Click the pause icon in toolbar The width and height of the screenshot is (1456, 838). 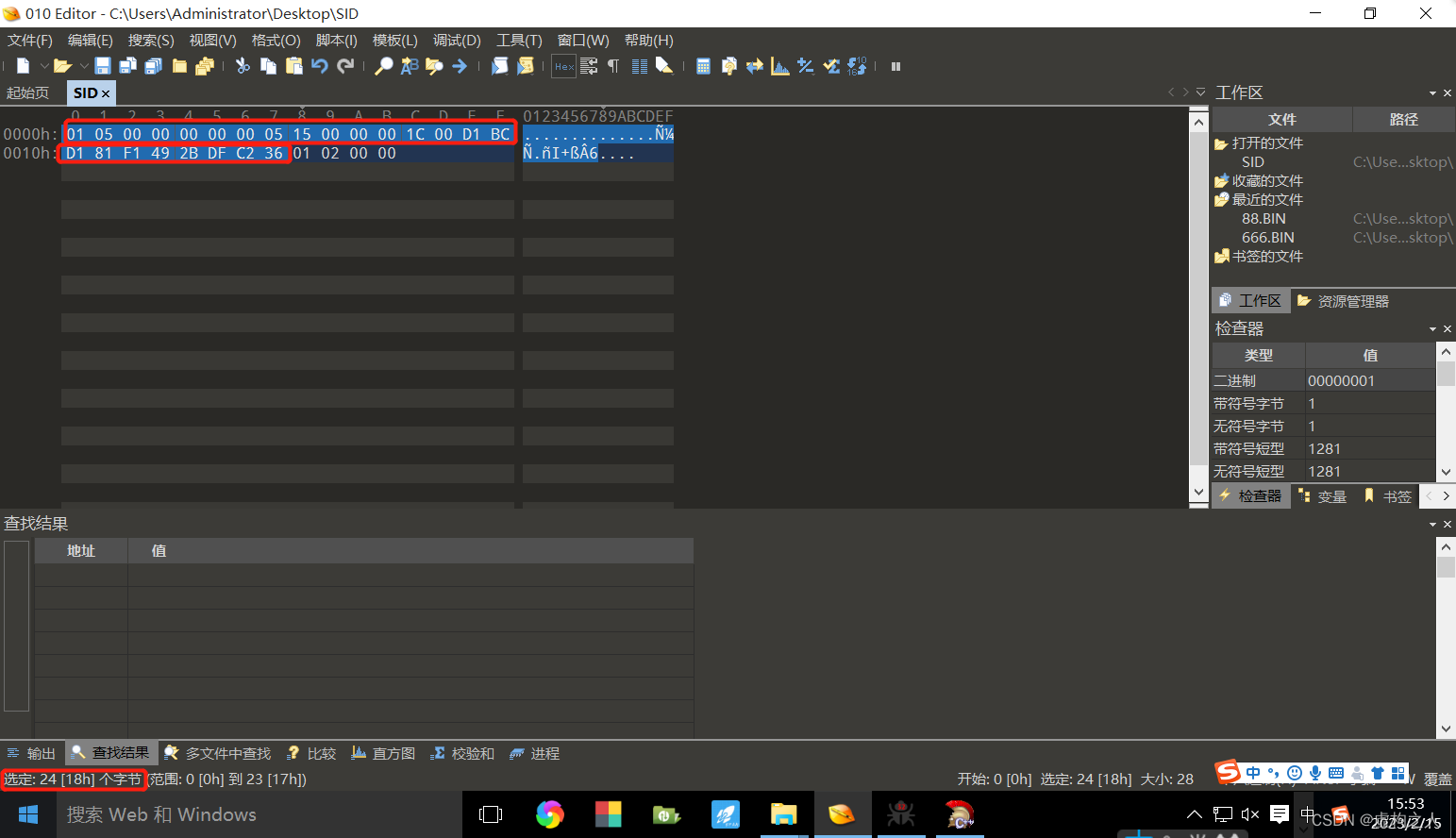pos(895,66)
